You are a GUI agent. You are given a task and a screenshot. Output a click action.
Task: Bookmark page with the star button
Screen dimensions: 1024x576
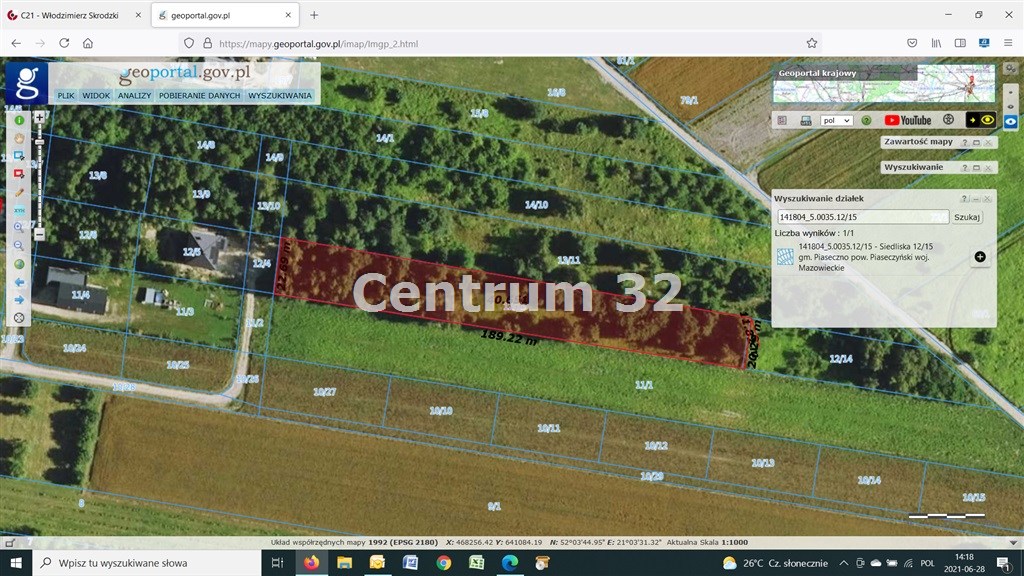coord(812,44)
